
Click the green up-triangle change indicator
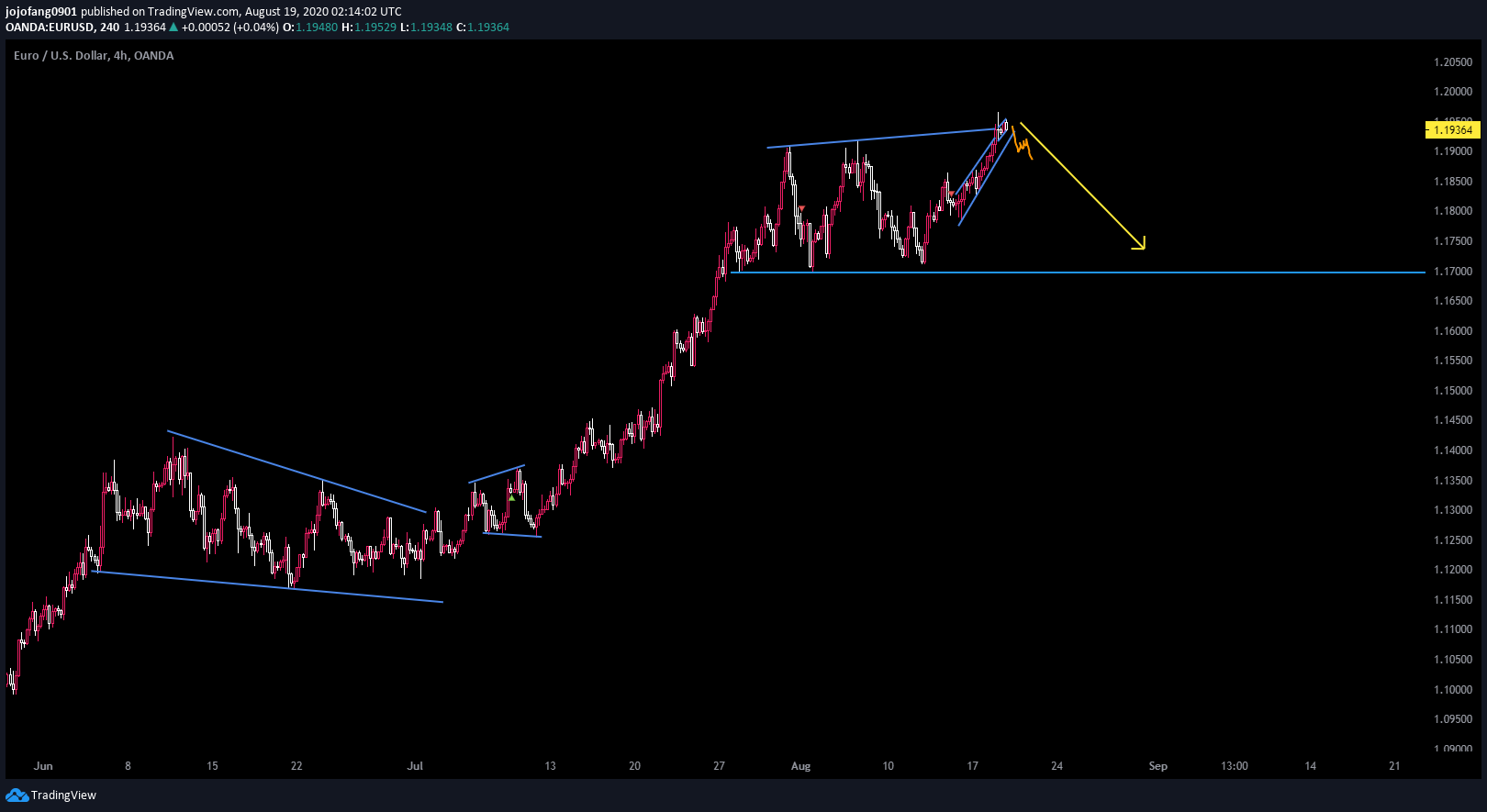tap(173, 28)
